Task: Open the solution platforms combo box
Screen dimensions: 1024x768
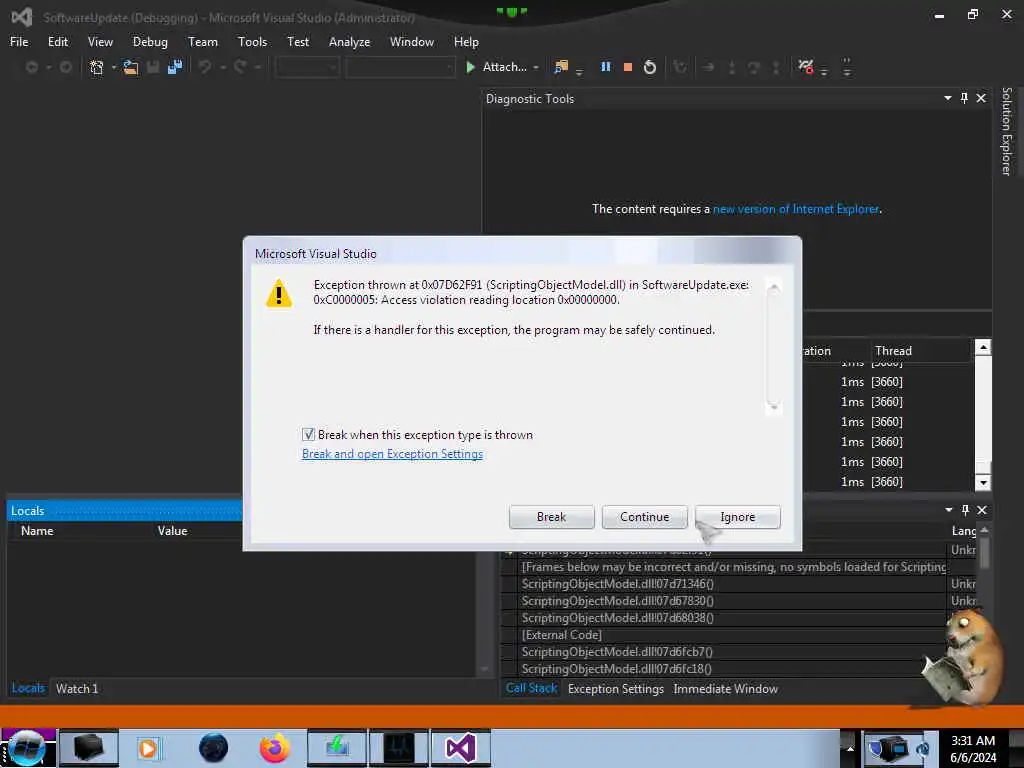Action: 400,67
